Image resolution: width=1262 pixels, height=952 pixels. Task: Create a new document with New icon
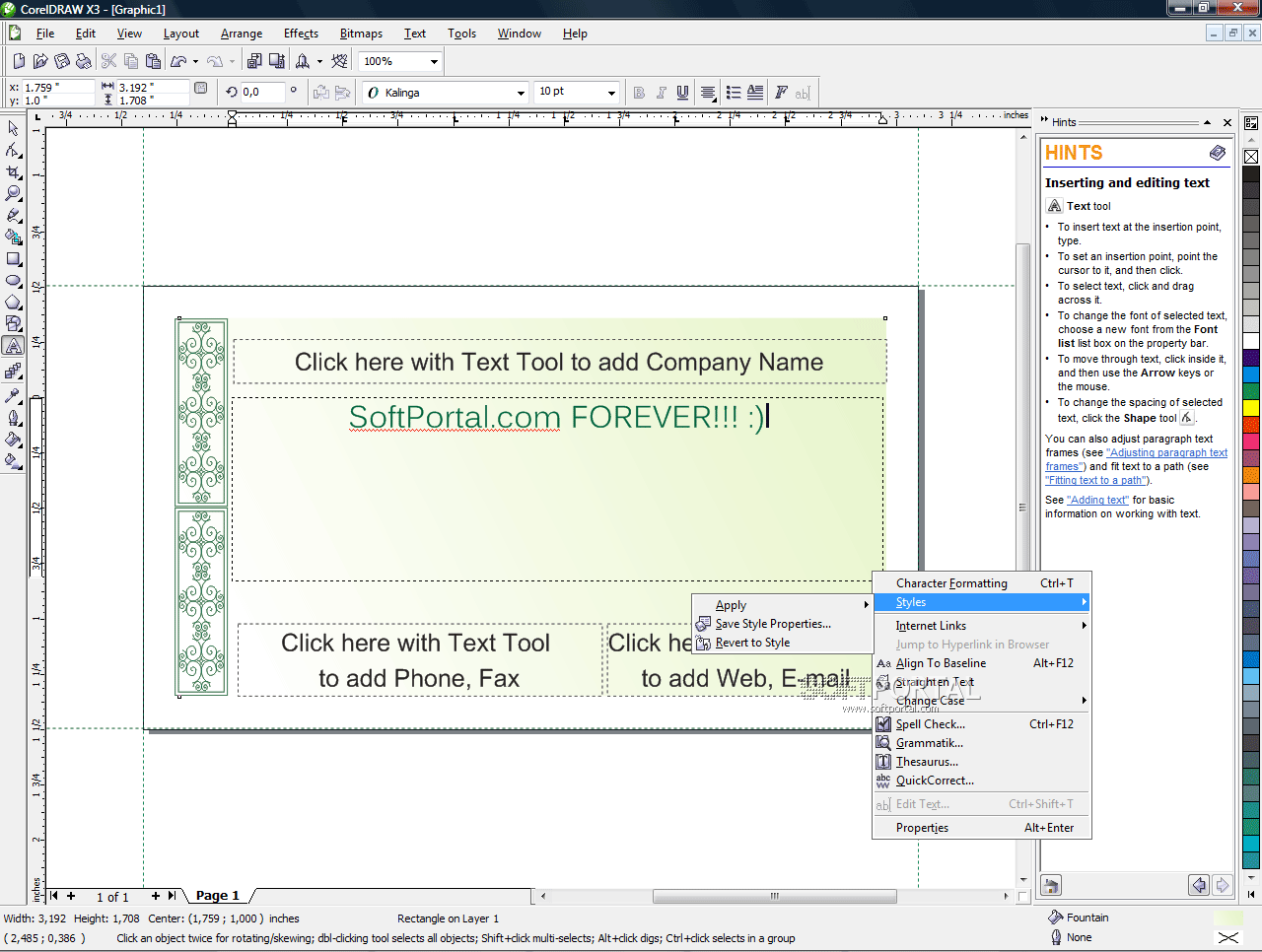click(19, 61)
